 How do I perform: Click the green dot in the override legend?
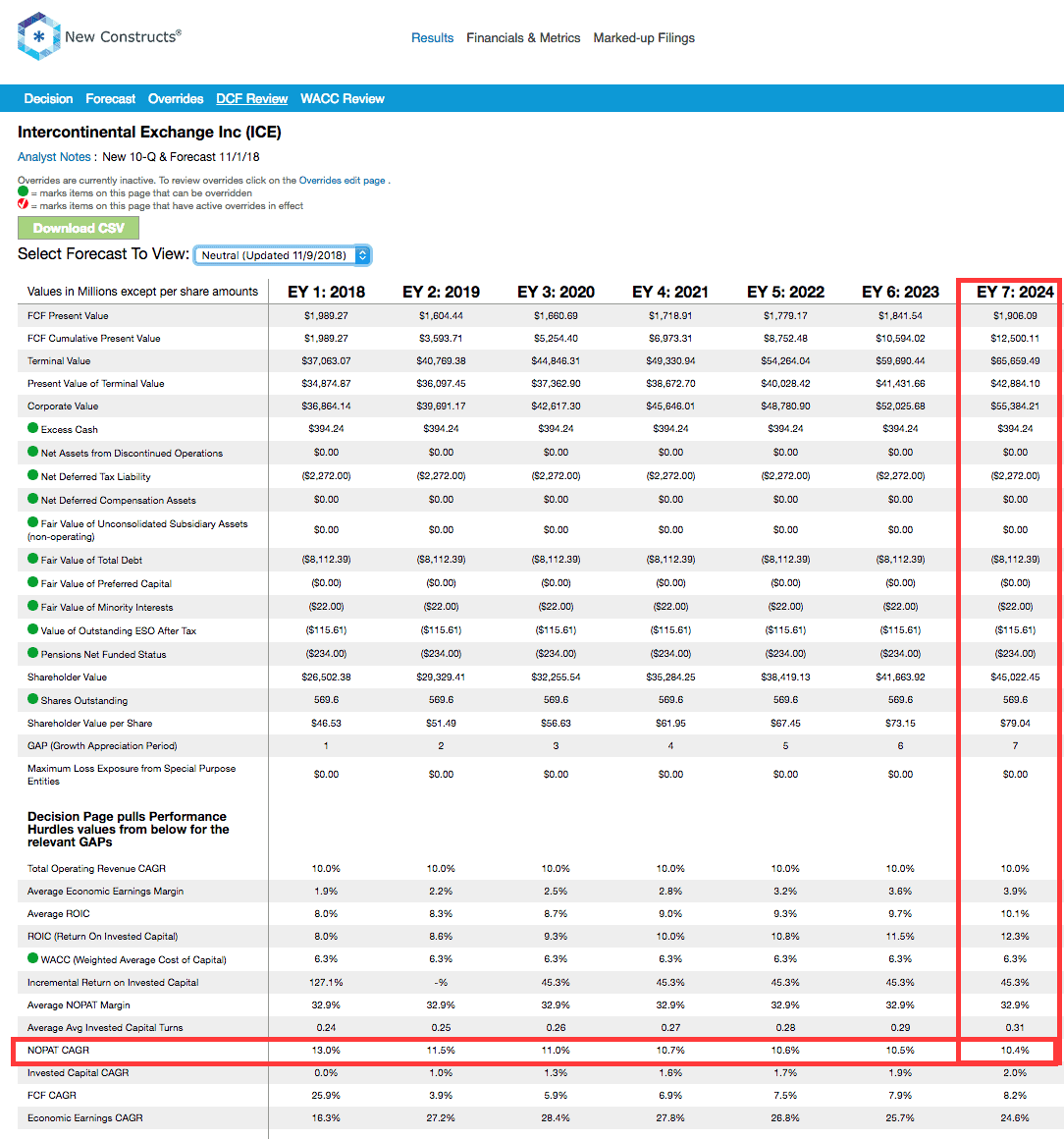pos(24,191)
